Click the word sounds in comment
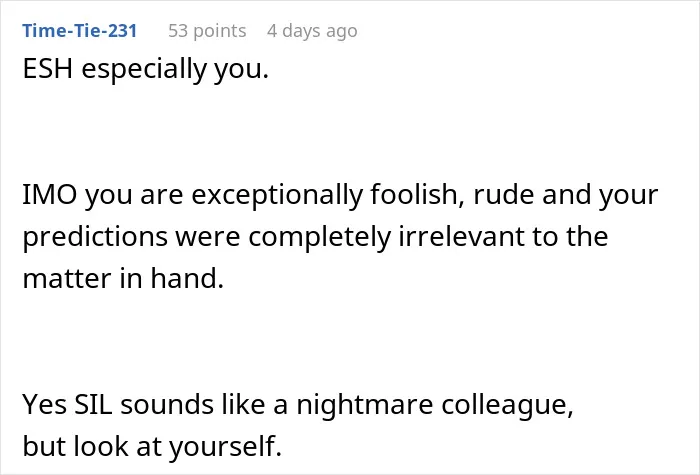Screen dimensions: 700x475 (167, 405)
